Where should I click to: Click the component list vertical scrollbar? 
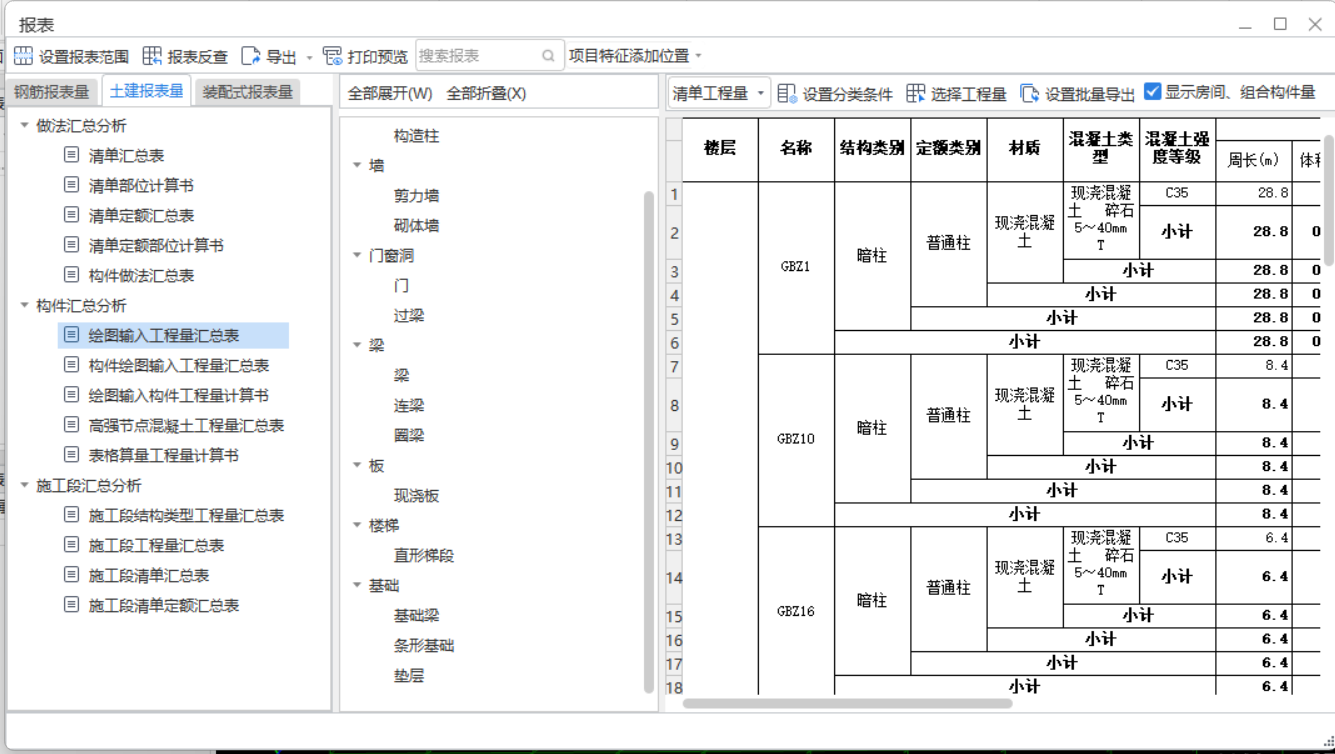point(649,440)
